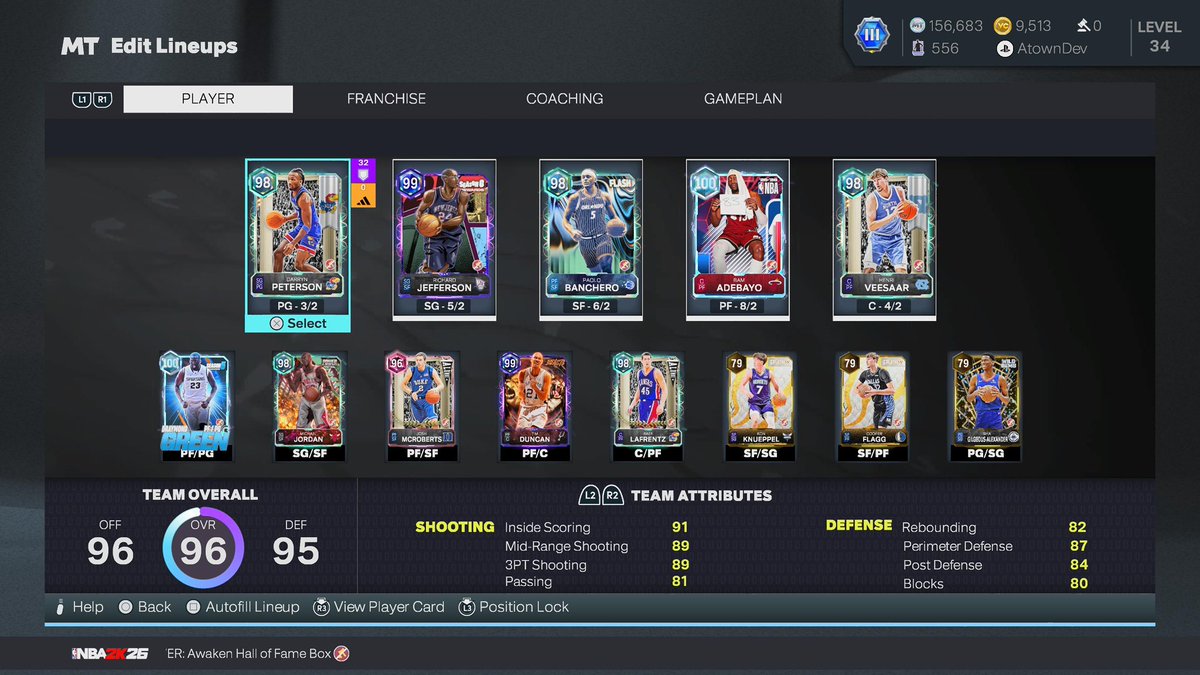Select the Gilgeous-Alexander PG/SG bench card
The width and height of the screenshot is (1200, 675).
tap(986, 406)
